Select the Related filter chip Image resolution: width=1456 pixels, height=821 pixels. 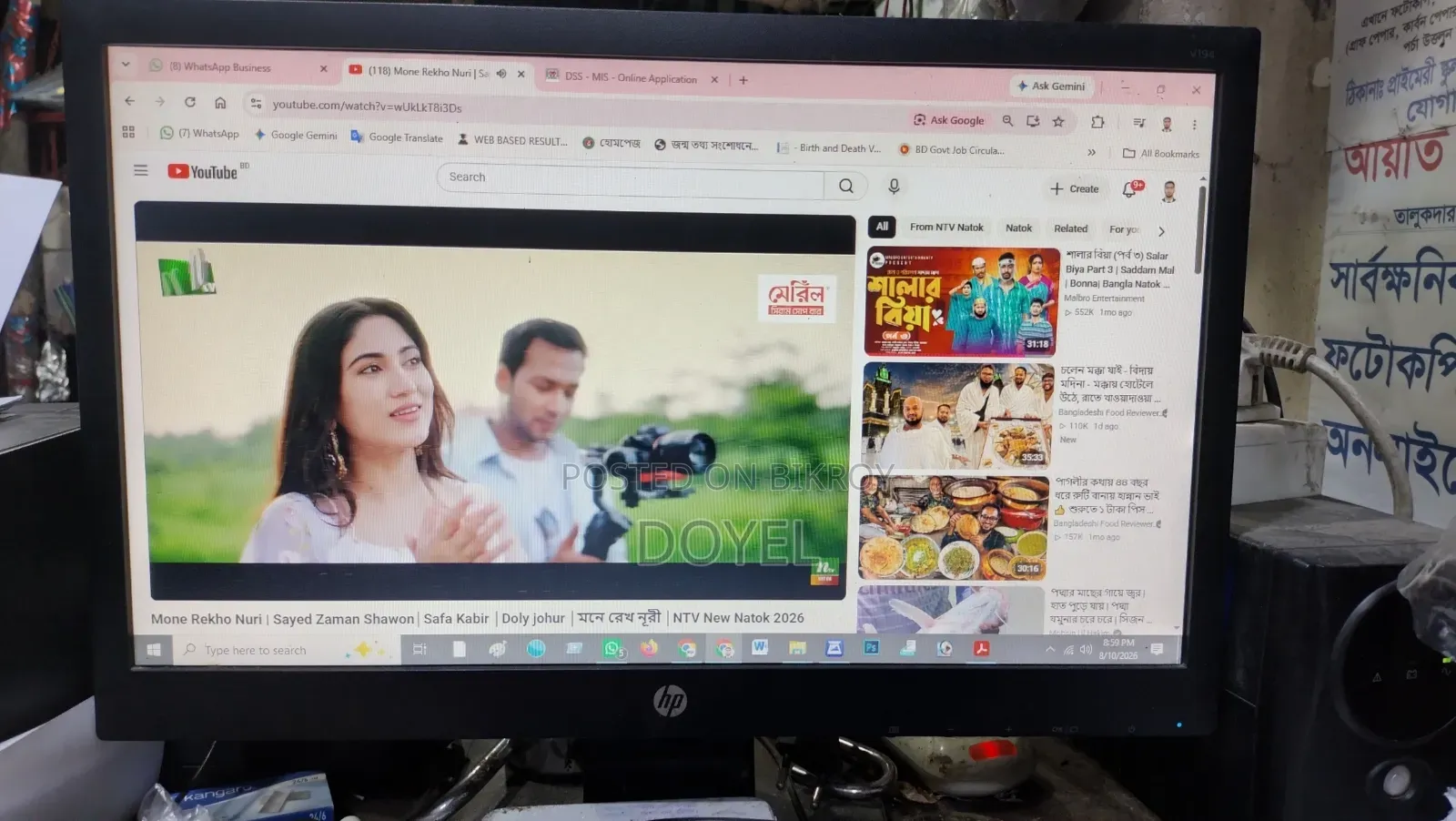coord(1070,228)
